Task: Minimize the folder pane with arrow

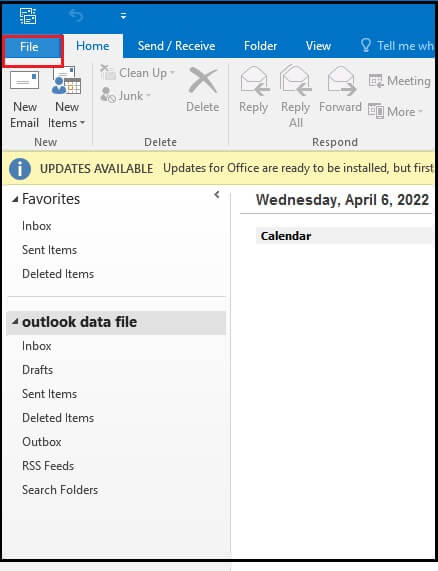Action: [217, 195]
